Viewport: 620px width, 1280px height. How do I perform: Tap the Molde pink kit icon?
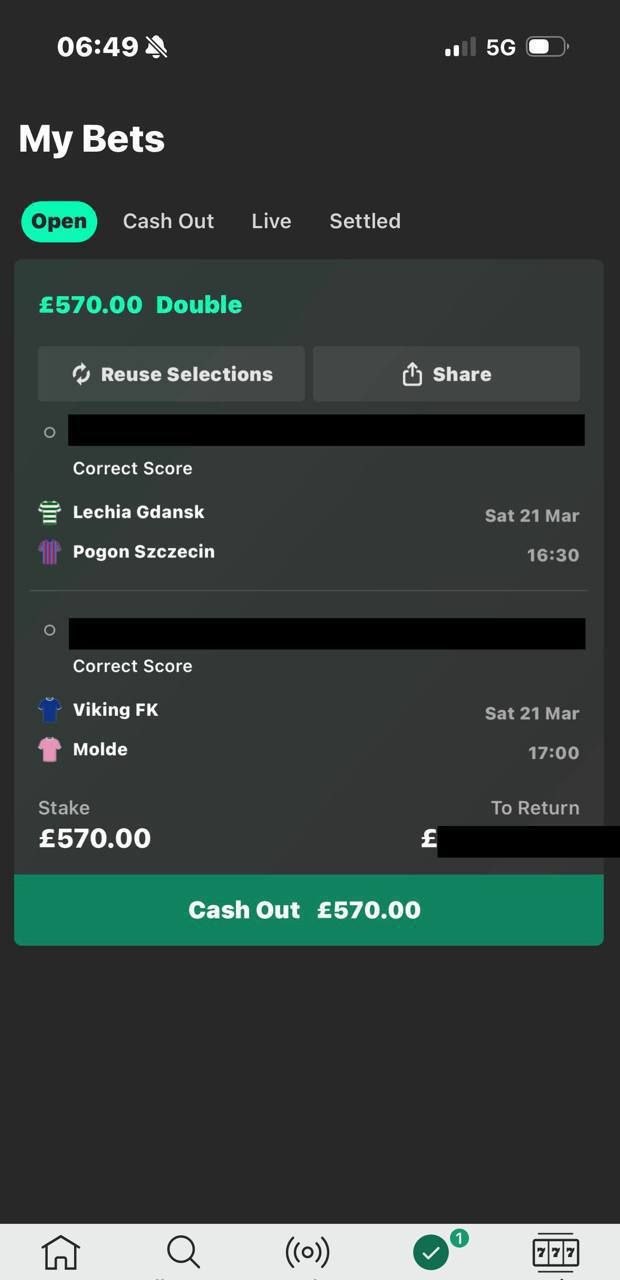[50, 750]
